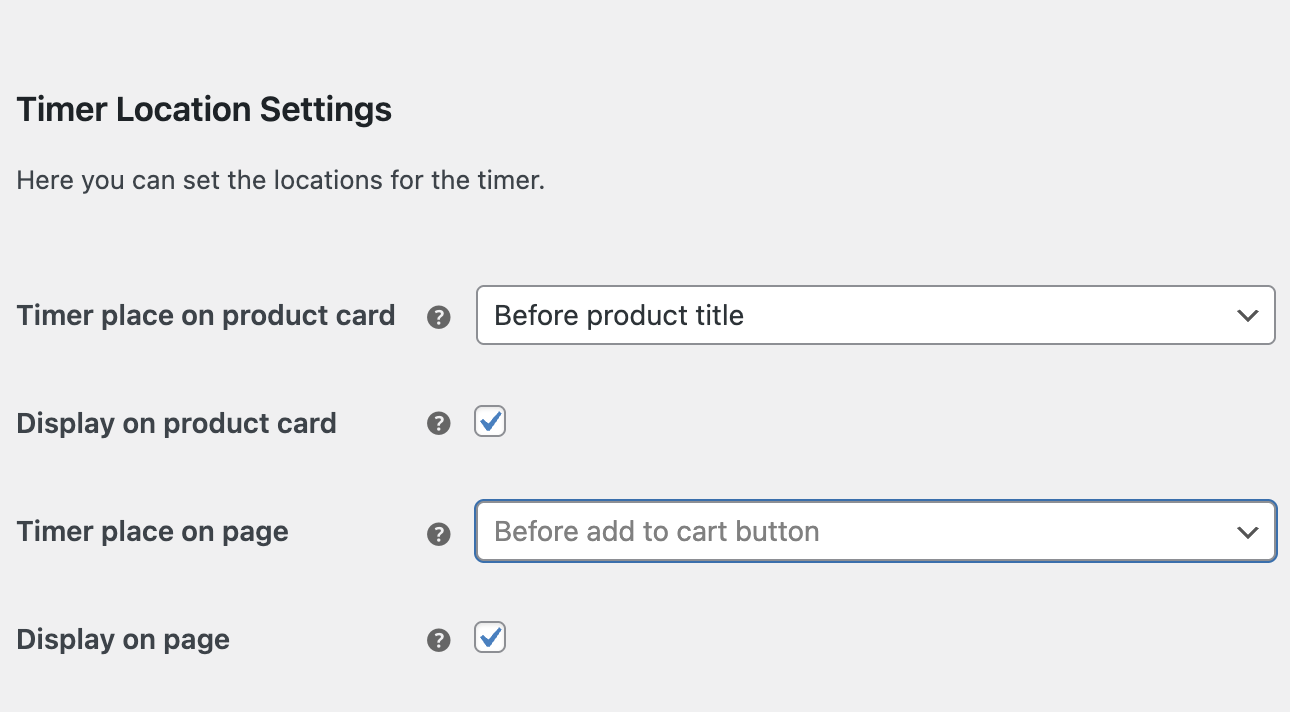Toggle the Display on page checkbox
The image size is (1290, 712).
pyautogui.click(x=490, y=637)
